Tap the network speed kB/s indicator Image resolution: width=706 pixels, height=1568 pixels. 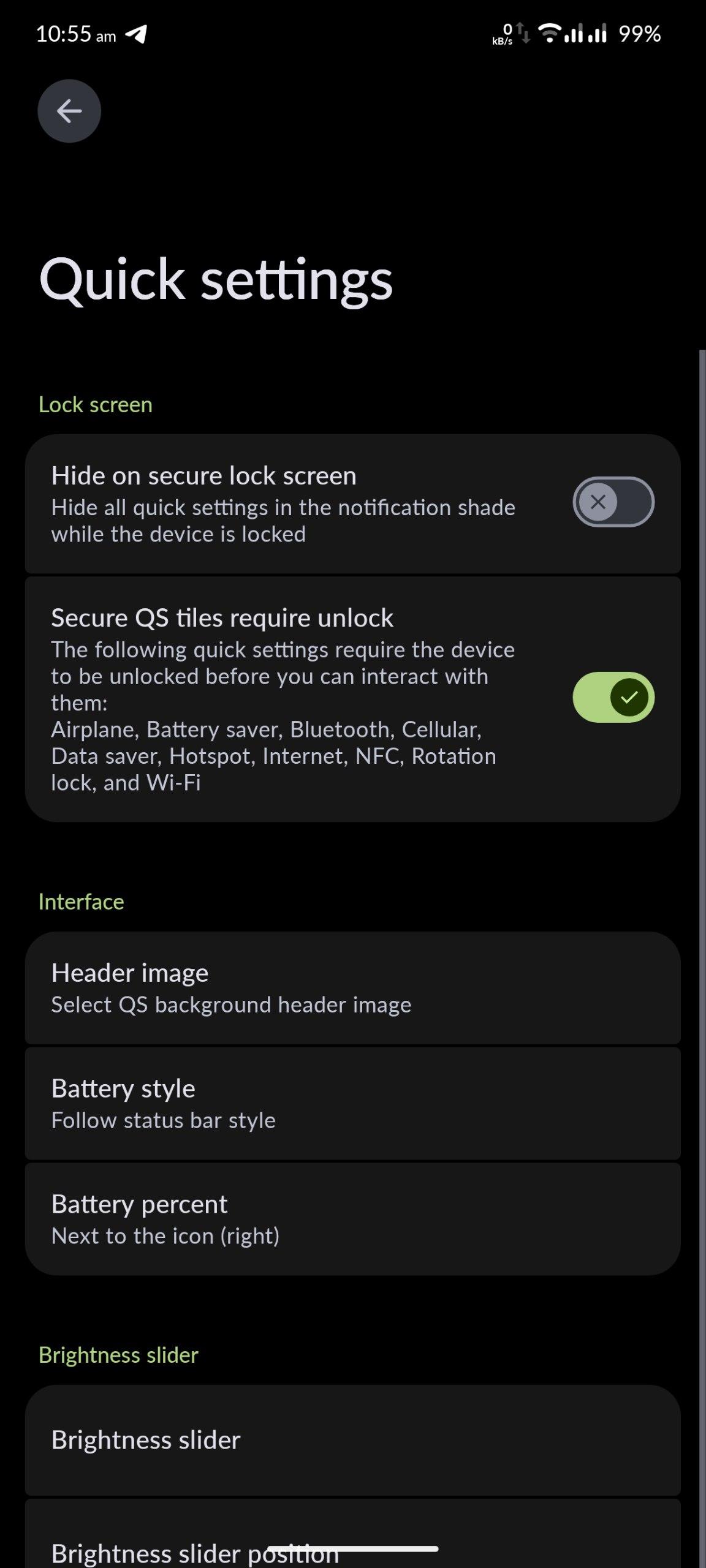[x=503, y=34]
